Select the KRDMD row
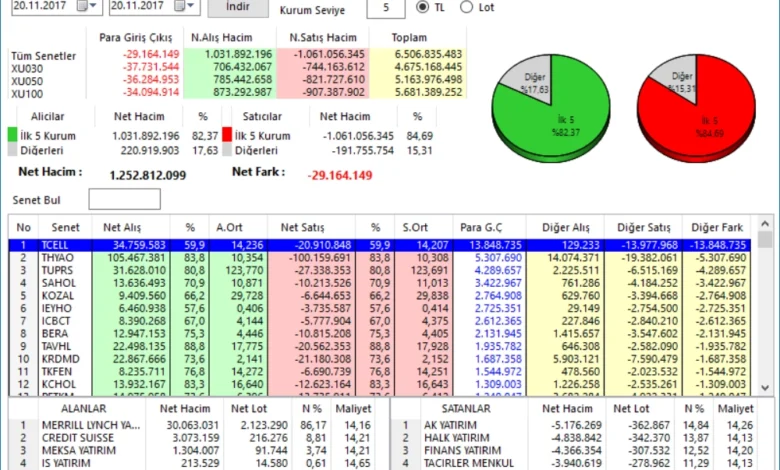 point(380,359)
